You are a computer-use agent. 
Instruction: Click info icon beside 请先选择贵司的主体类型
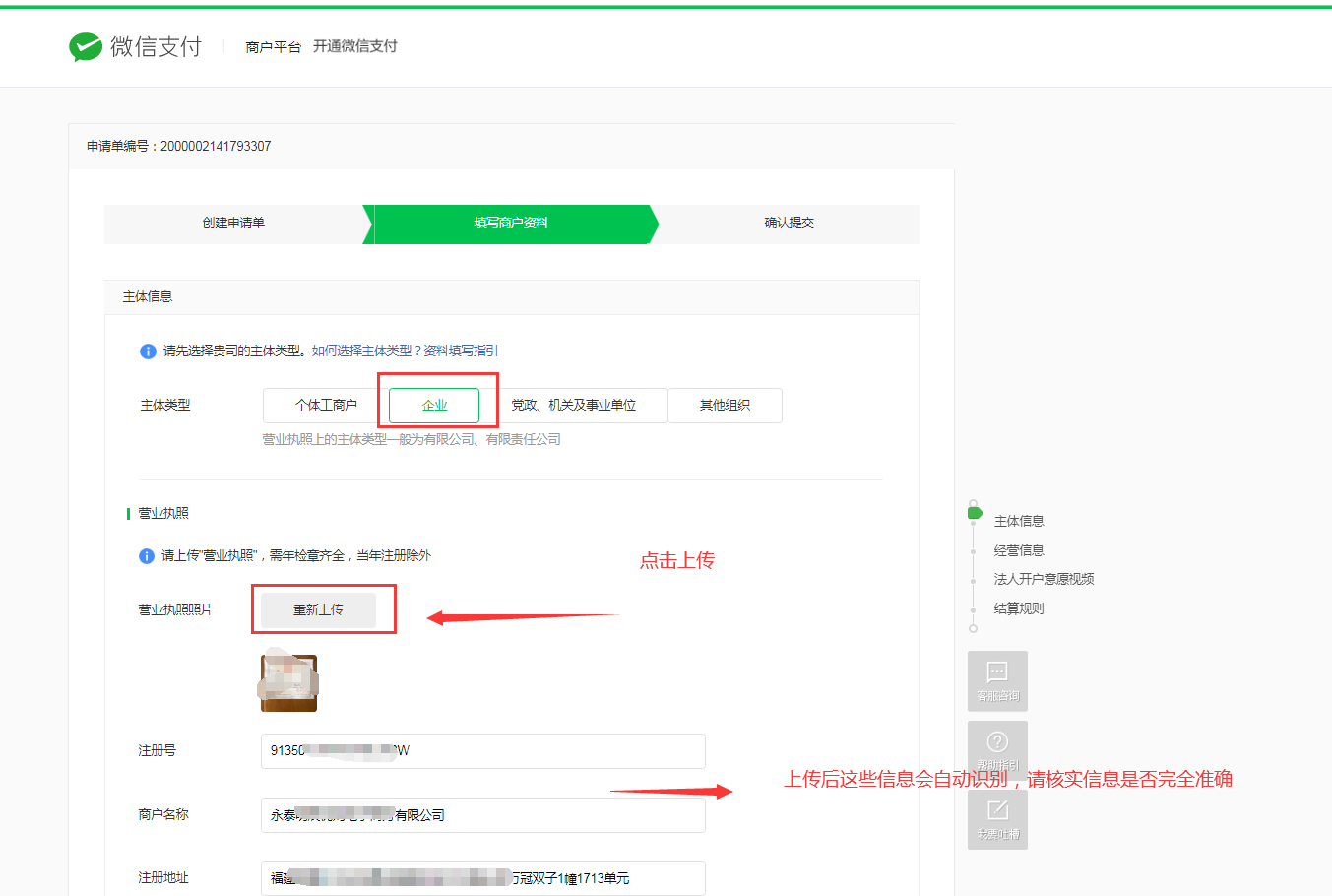148,352
